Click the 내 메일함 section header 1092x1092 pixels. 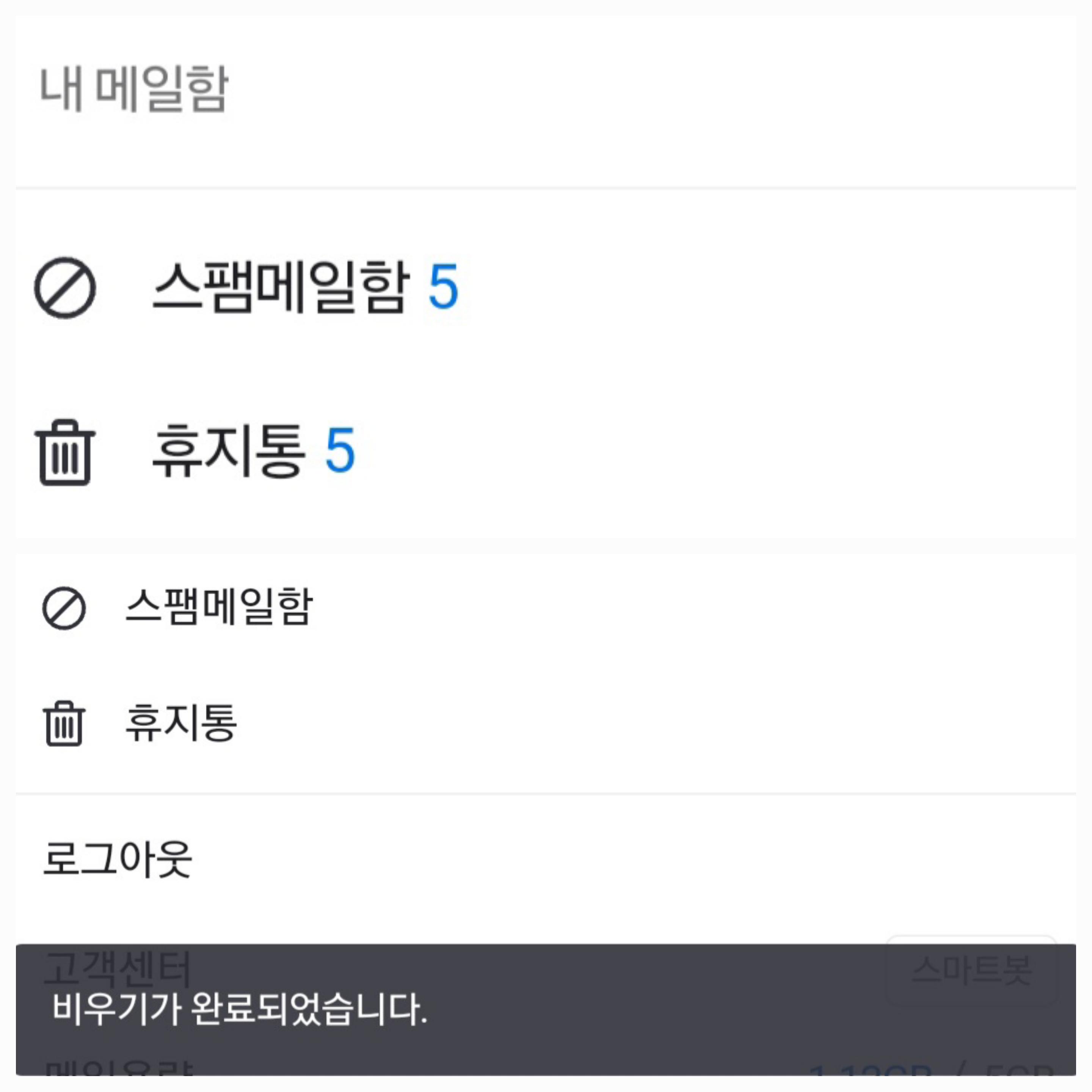click(134, 89)
